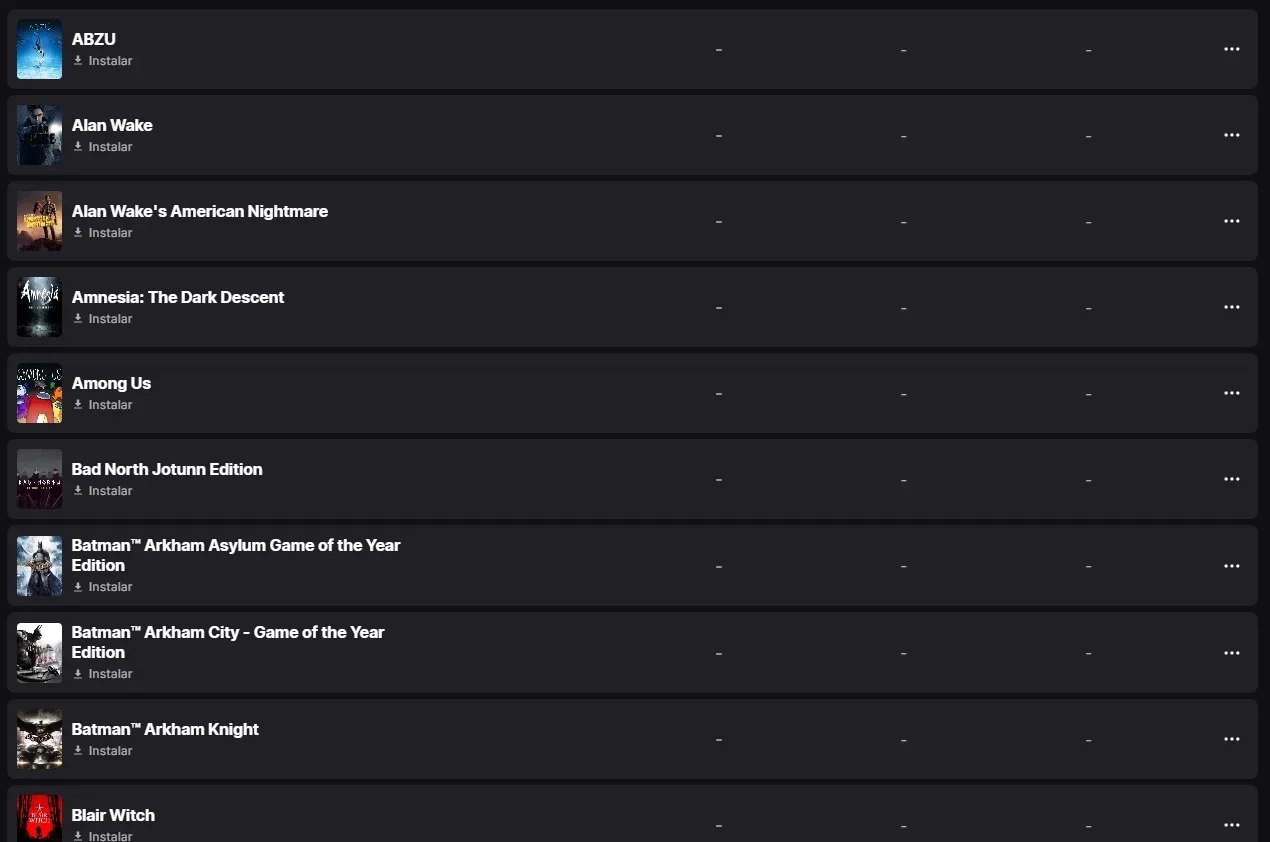Viewport: 1270px width, 842px height.
Task: Open ellipsis menu for Amnesia: The Dark Descent
Action: (1232, 307)
